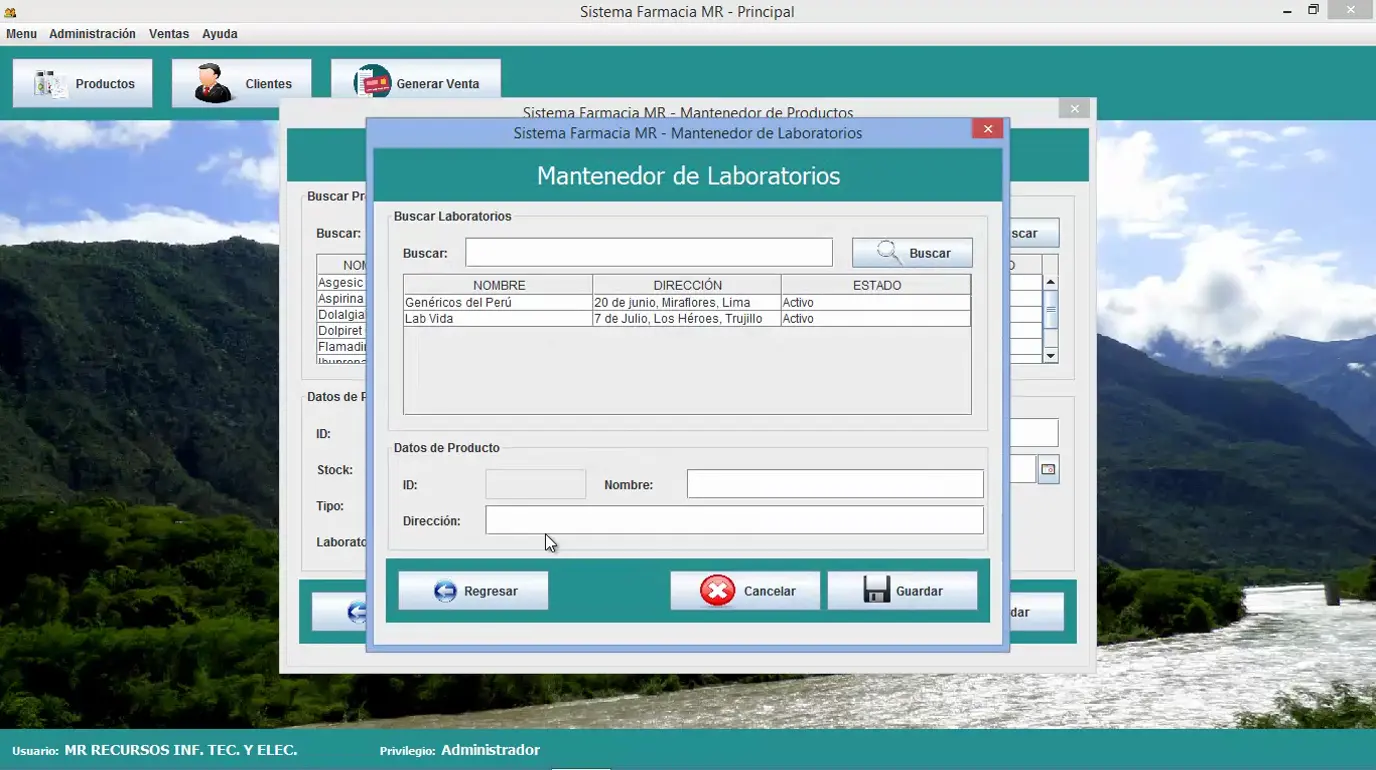Click the Dirección input field
The width and height of the screenshot is (1376, 770).
[x=734, y=519]
